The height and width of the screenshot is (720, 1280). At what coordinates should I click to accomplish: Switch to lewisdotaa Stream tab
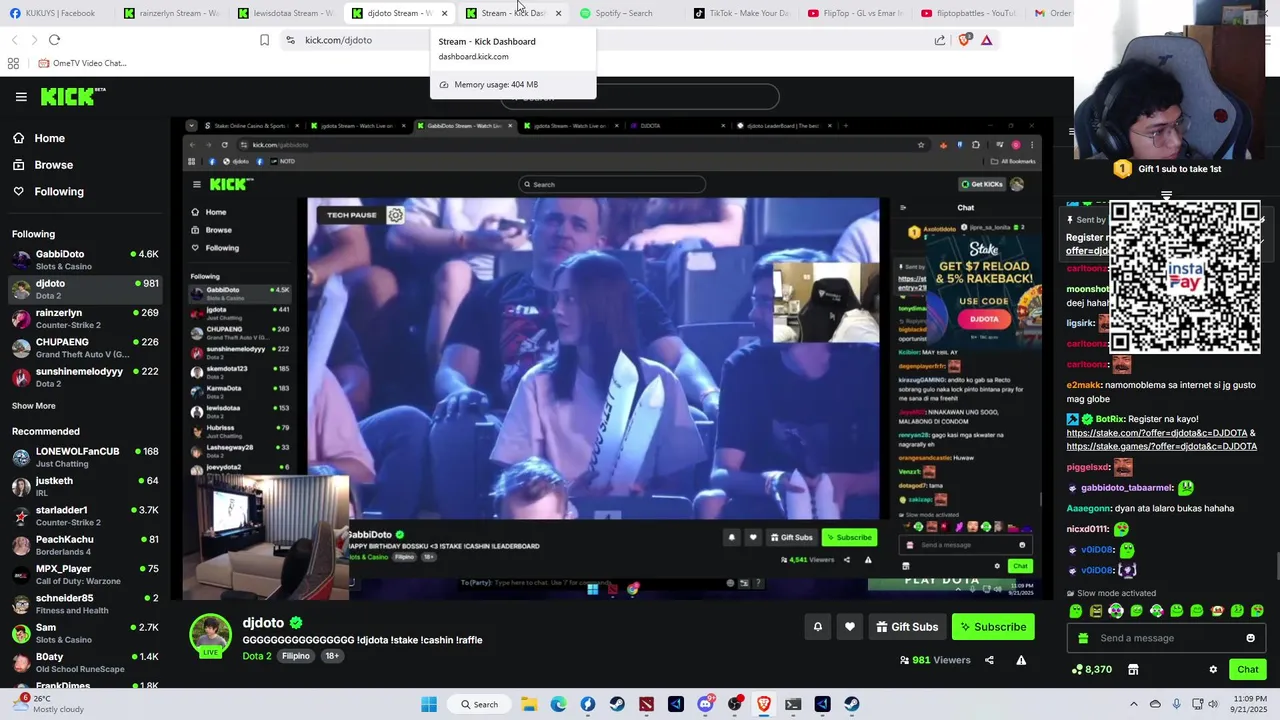[287, 13]
